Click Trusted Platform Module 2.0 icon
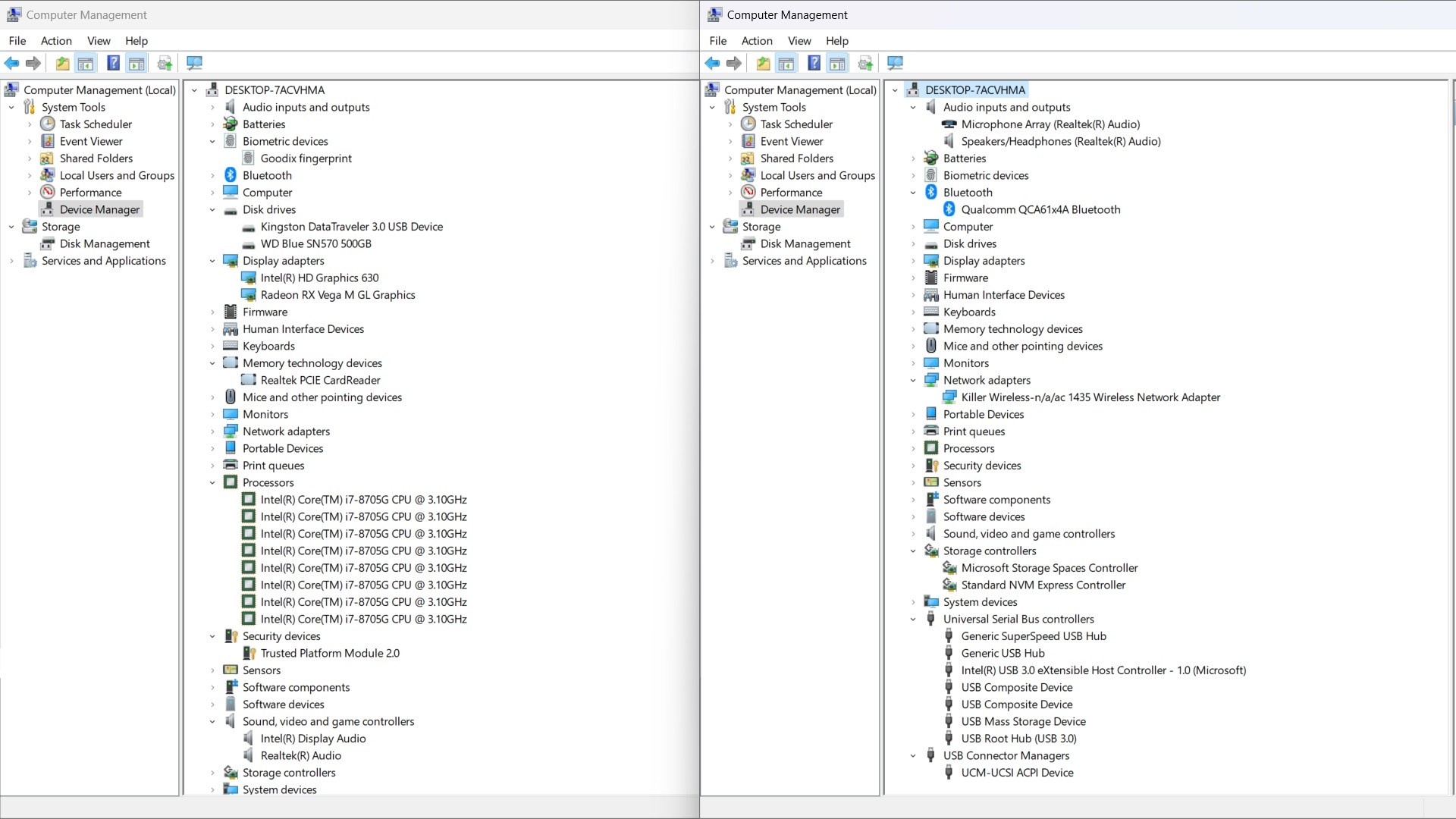The width and height of the screenshot is (1456, 819). click(248, 653)
